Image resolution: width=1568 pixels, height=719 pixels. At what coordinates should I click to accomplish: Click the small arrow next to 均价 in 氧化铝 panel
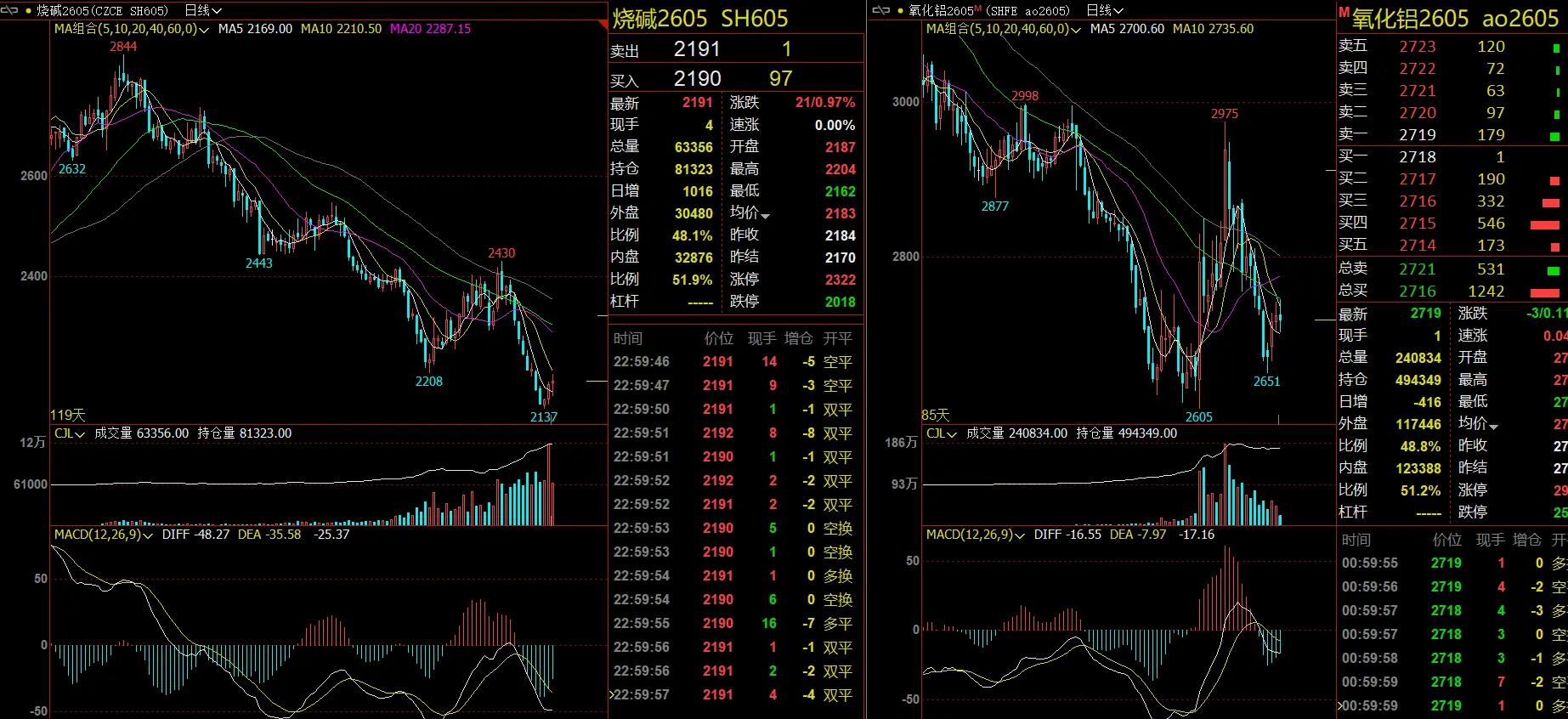(1494, 426)
